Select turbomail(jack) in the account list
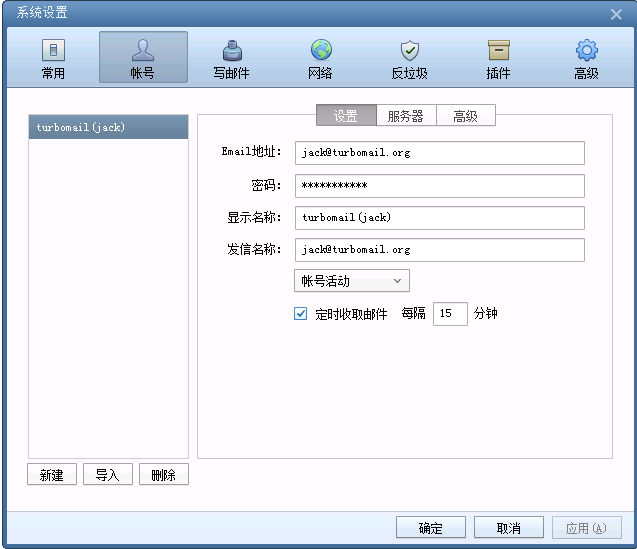 (108, 128)
